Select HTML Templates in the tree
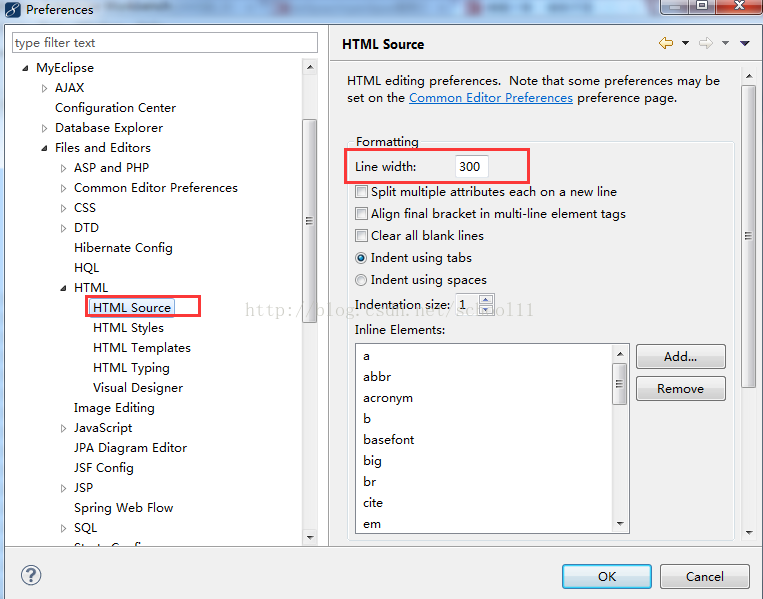Viewport: 763px width, 599px height. [x=141, y=347]
